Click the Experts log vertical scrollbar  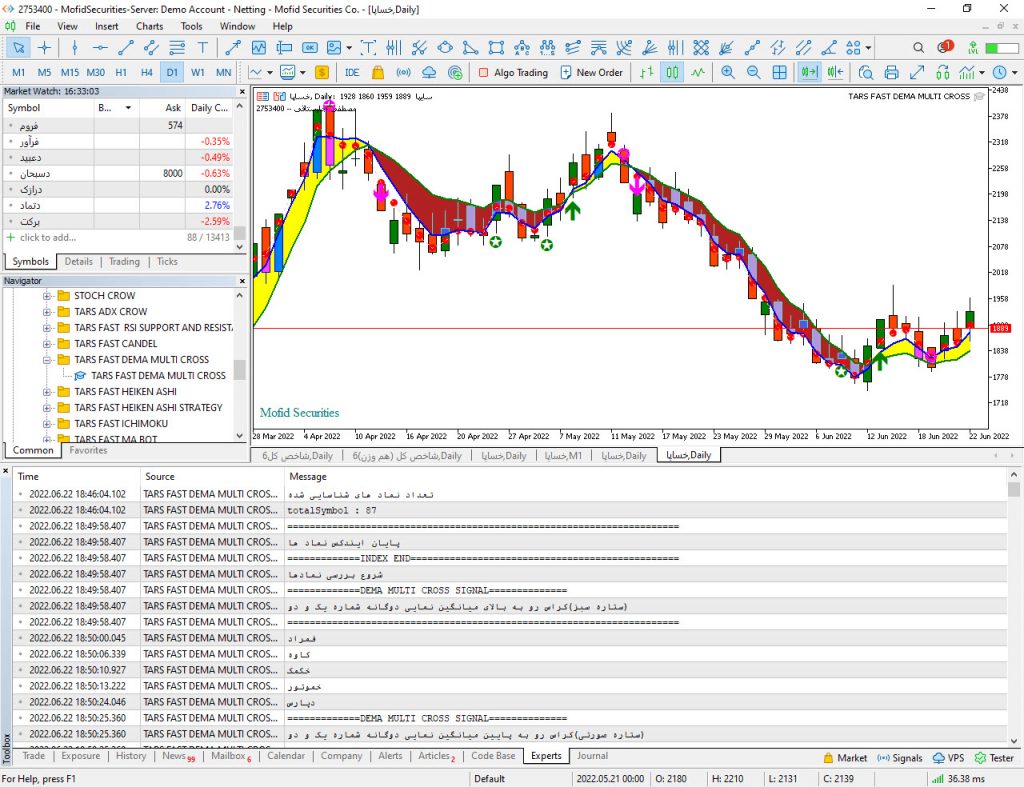point(1014,607)
